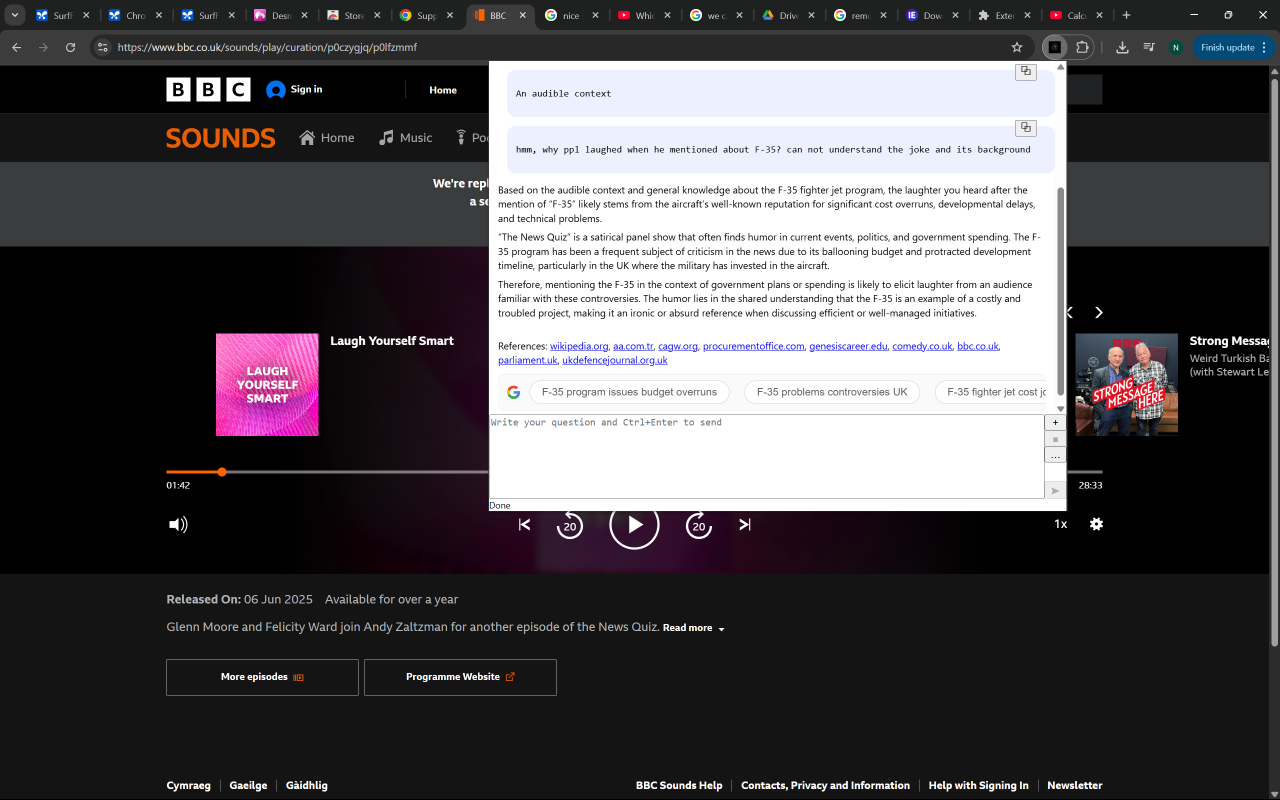This screenshot has height=800, width=1280.
Task: Send the question with the arrow button
Action: 1055,490
